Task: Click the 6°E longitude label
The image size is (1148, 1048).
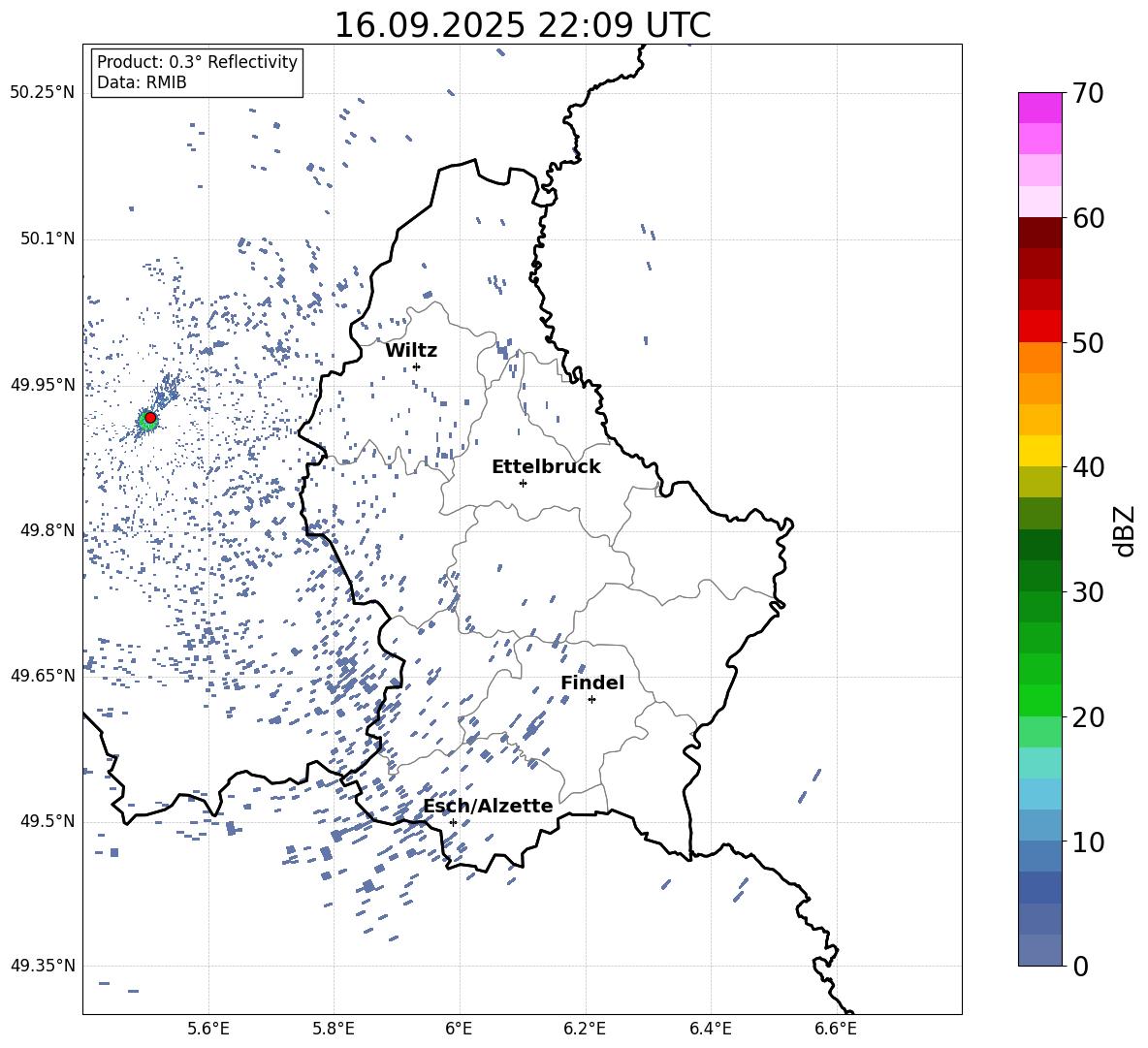Action: click(x=459, y=1029)
